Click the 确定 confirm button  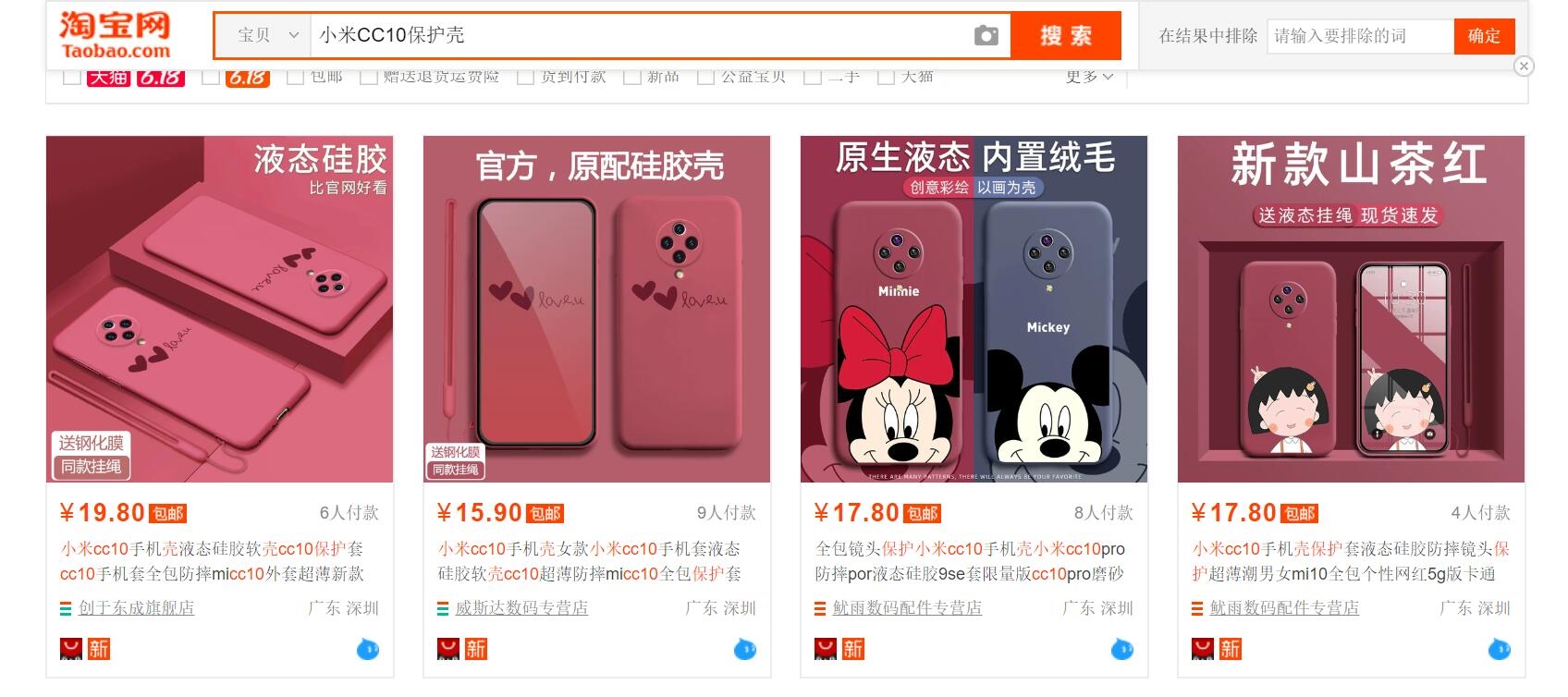coord(1484,36)
